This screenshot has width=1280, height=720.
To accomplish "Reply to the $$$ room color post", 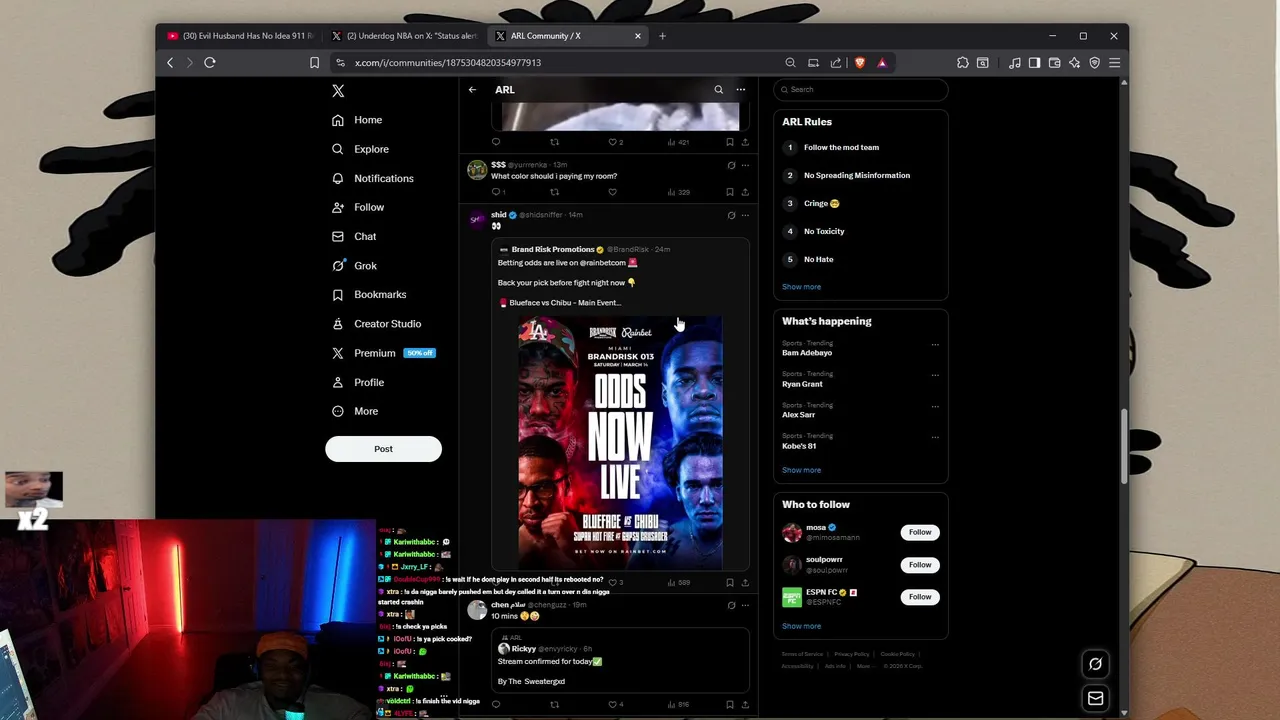I will tap(496, 192).
